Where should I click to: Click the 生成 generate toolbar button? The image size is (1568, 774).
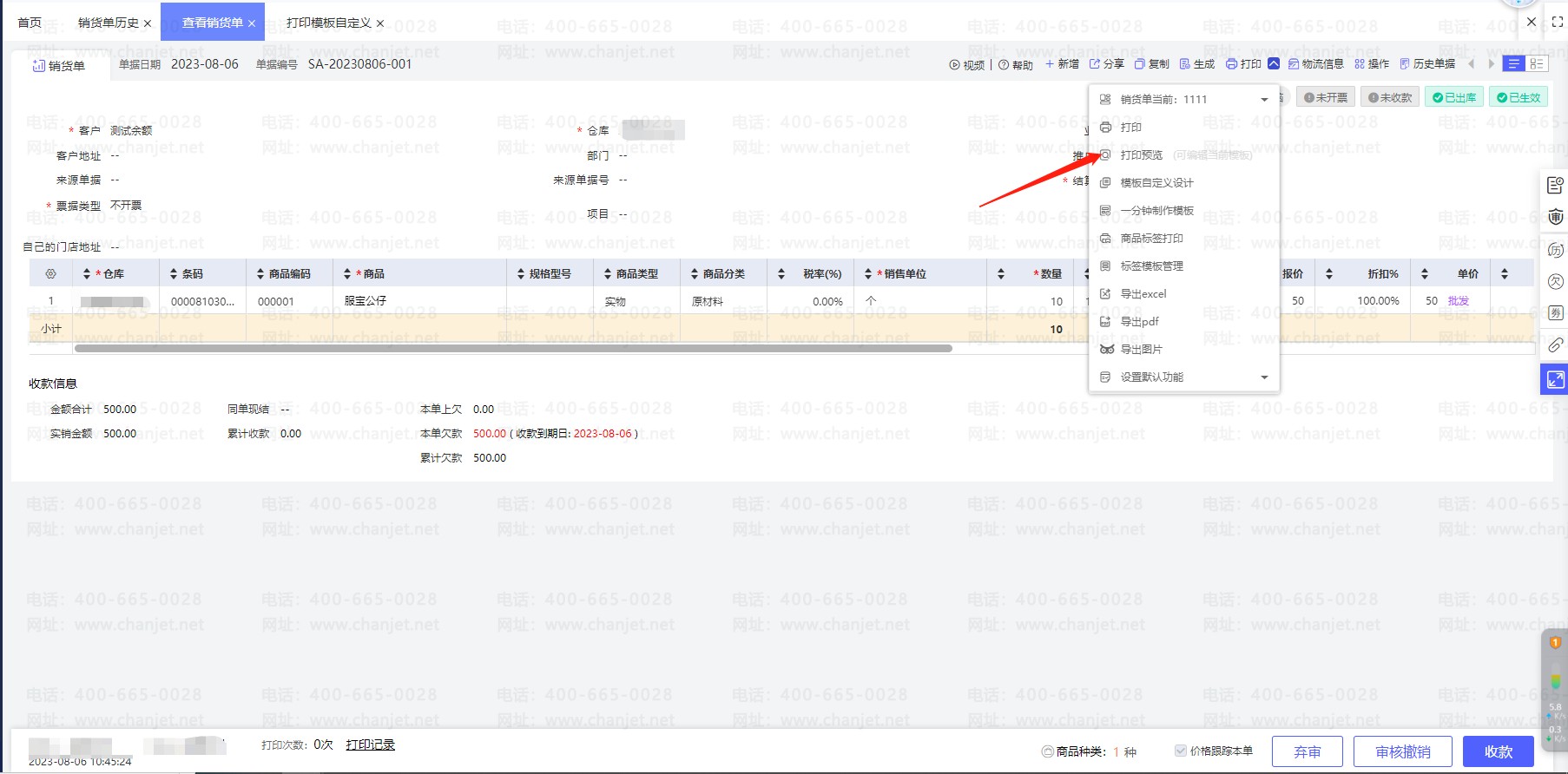coord(1197,64)
